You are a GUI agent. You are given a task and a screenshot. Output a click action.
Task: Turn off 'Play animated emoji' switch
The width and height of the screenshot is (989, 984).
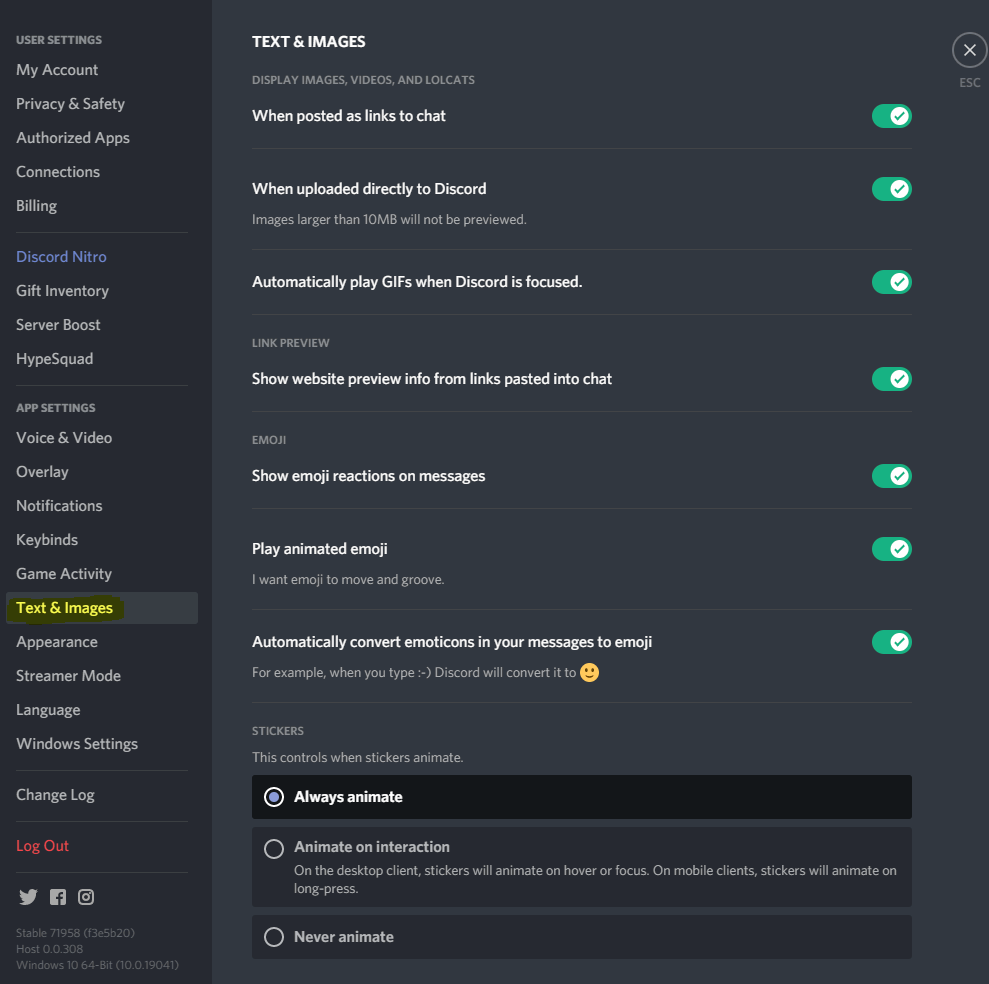(891, 549)
